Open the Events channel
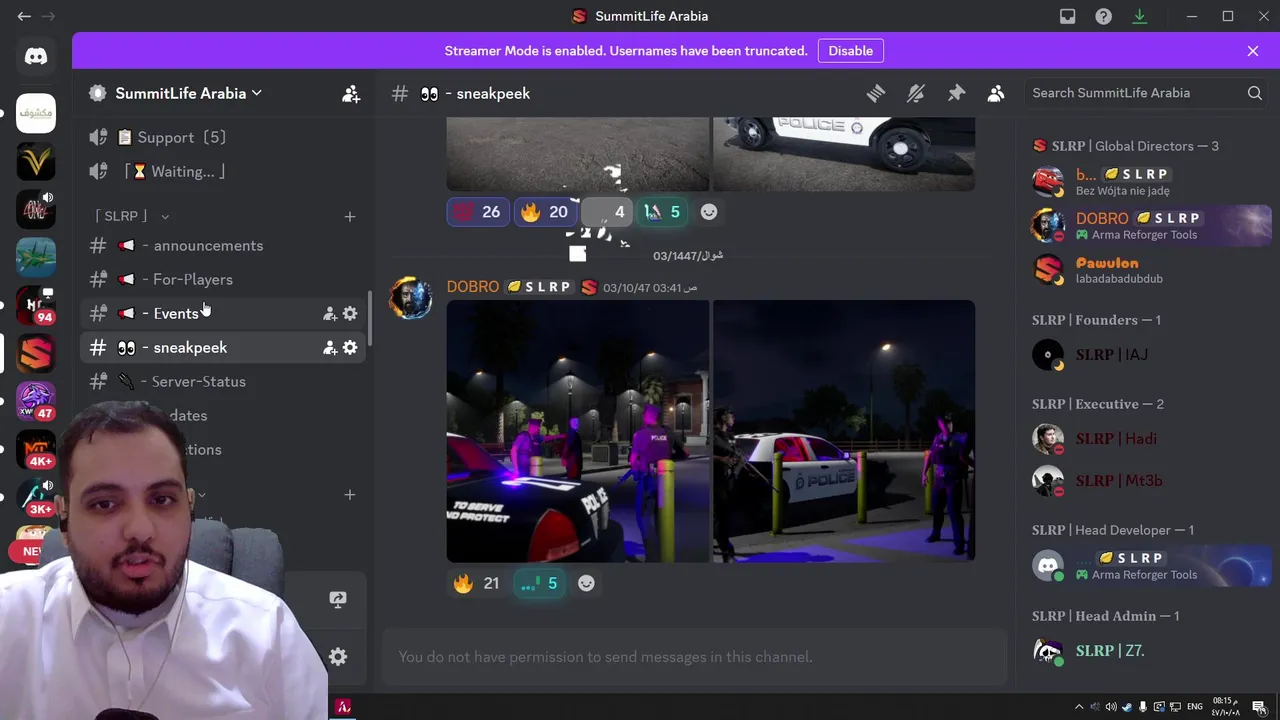This screenshot has height=720, width=1280. 224,313
